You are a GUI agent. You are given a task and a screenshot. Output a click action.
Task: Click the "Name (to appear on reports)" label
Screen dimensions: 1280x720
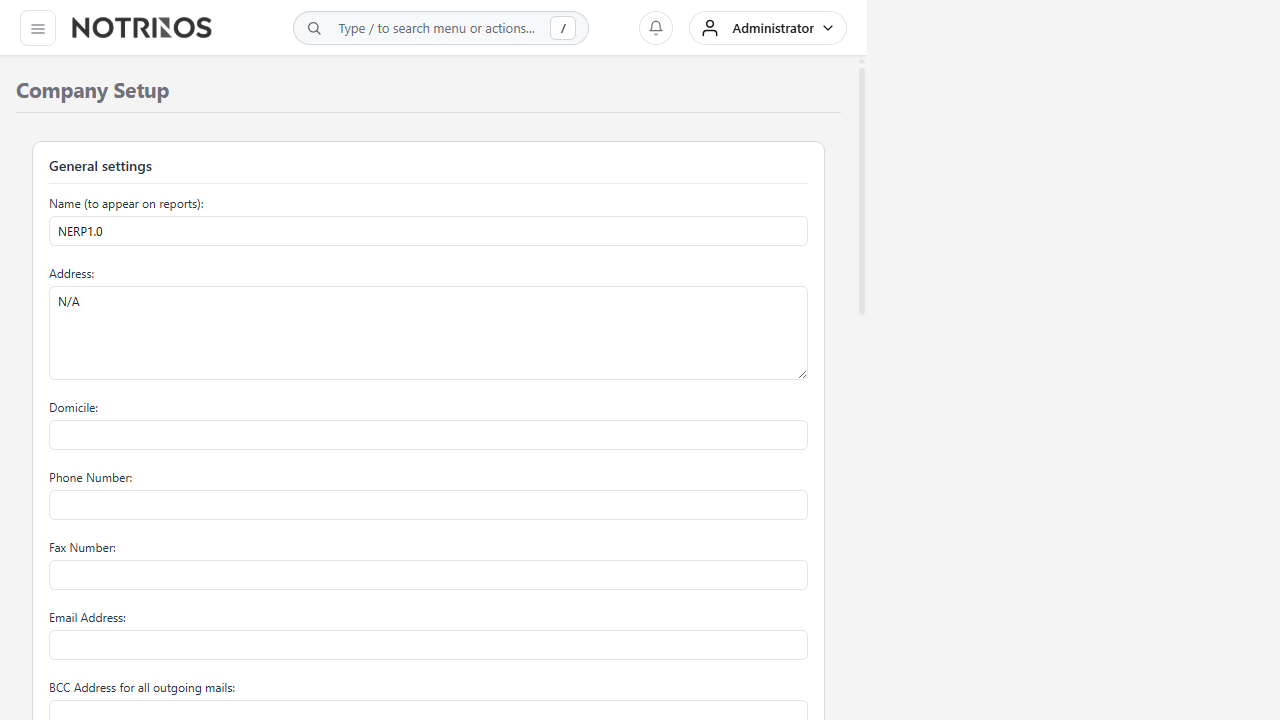126,204
